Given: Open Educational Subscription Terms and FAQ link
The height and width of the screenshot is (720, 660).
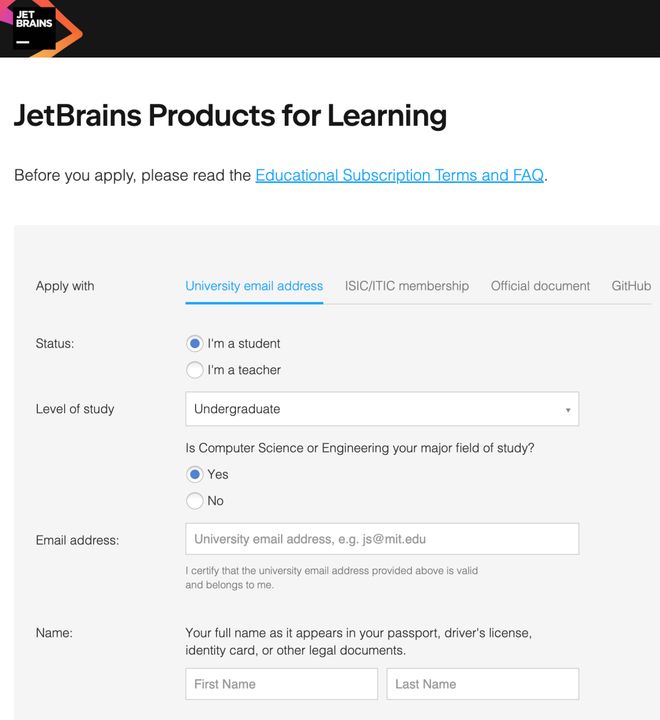Looking at the screenshot, I should [399, 175].
